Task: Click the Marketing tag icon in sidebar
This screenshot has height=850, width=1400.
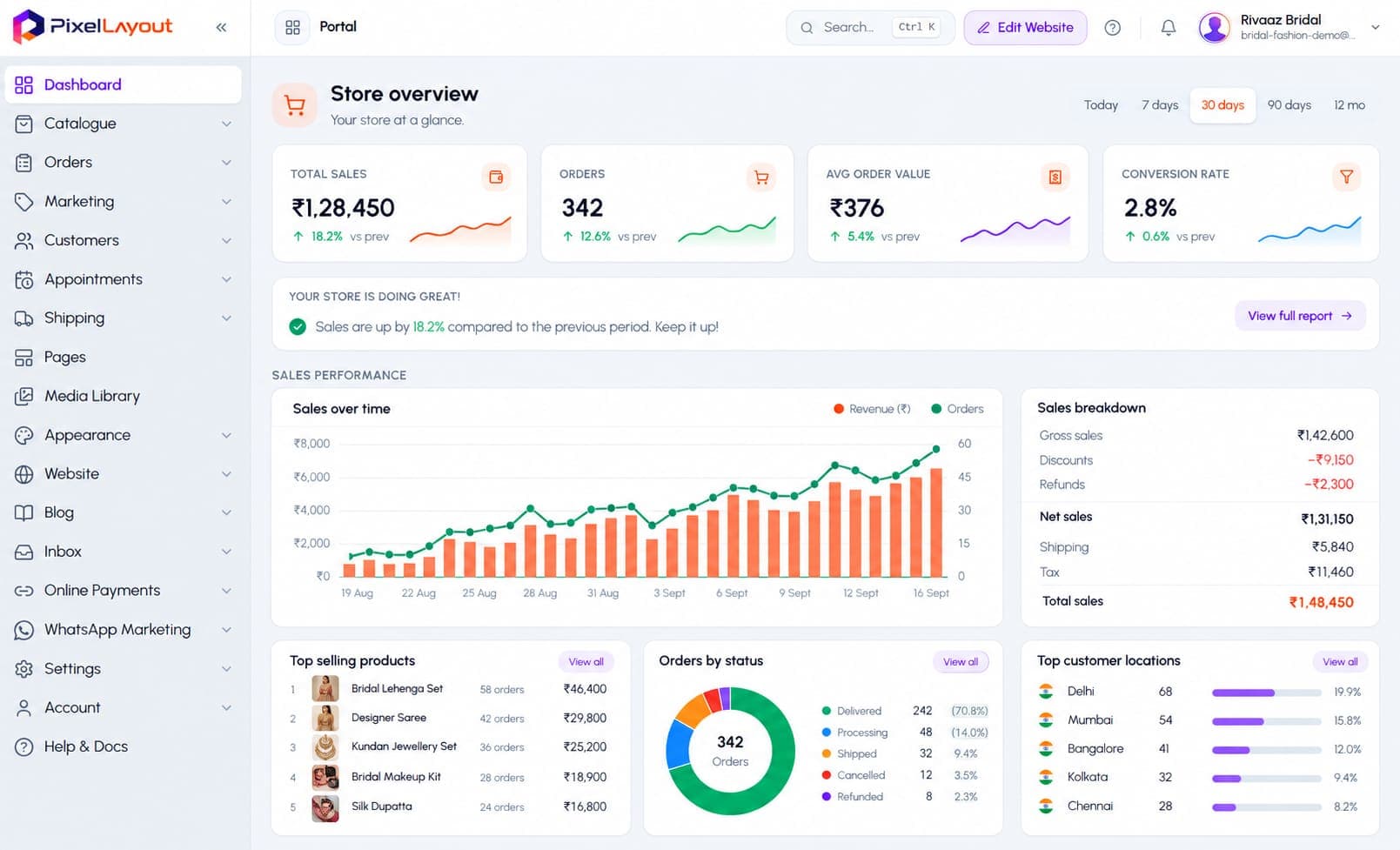Action: pos(24,202)
